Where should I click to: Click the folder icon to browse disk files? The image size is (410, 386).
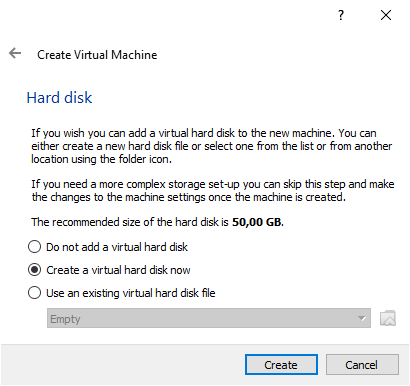pyautogui.click(x=388, y=318)
